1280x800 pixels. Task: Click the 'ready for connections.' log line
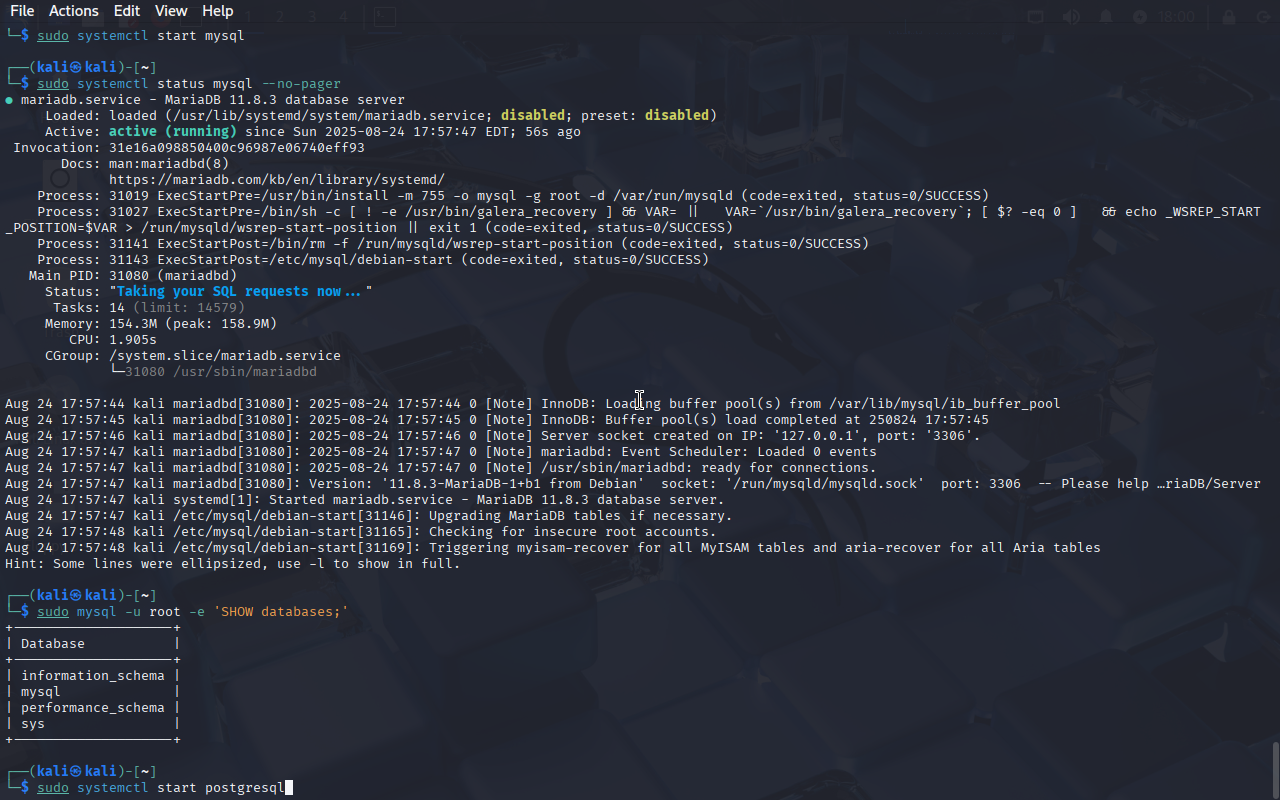441,468
